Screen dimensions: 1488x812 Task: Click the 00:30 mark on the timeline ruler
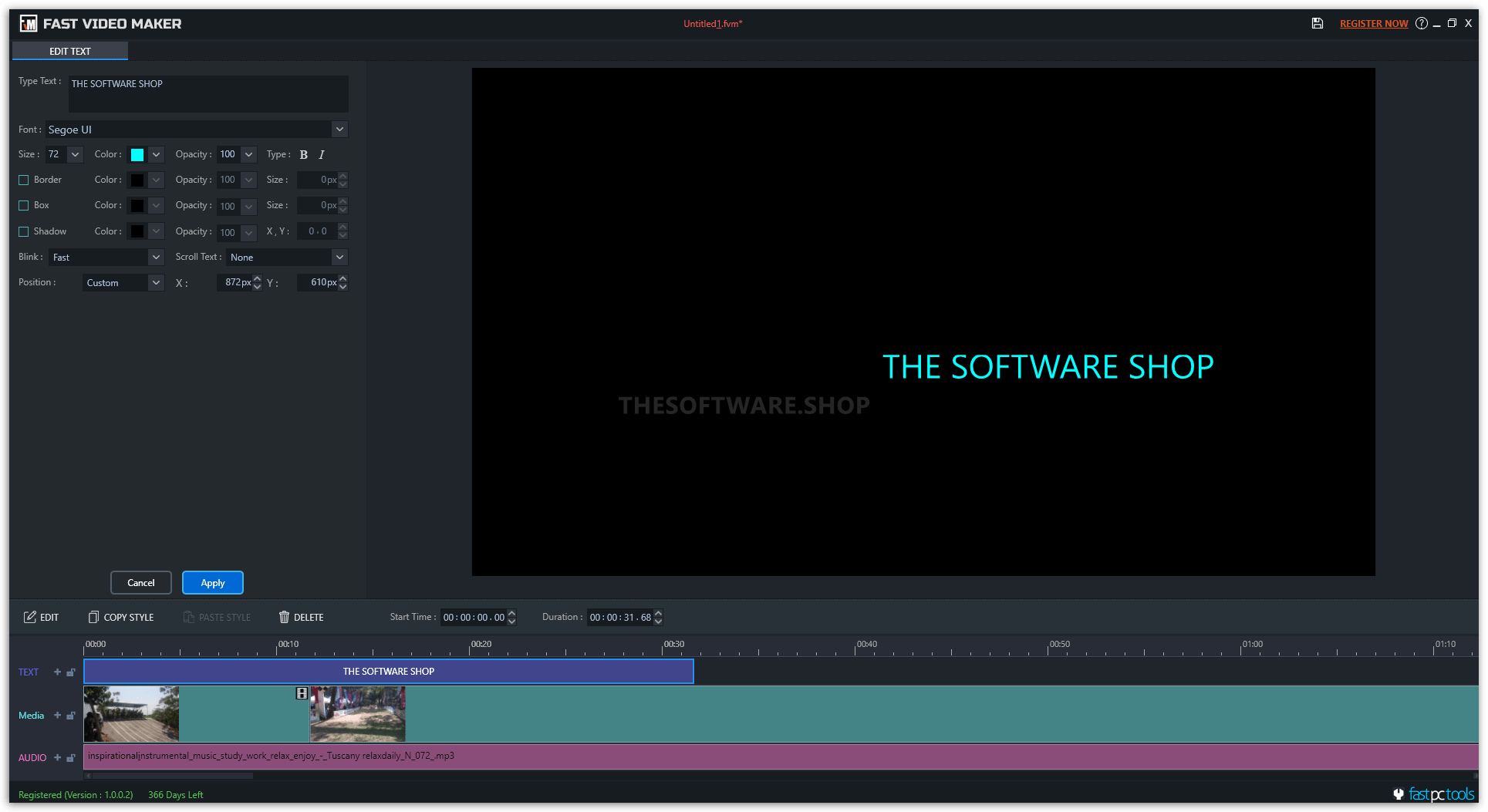click(x=673, y=644)
